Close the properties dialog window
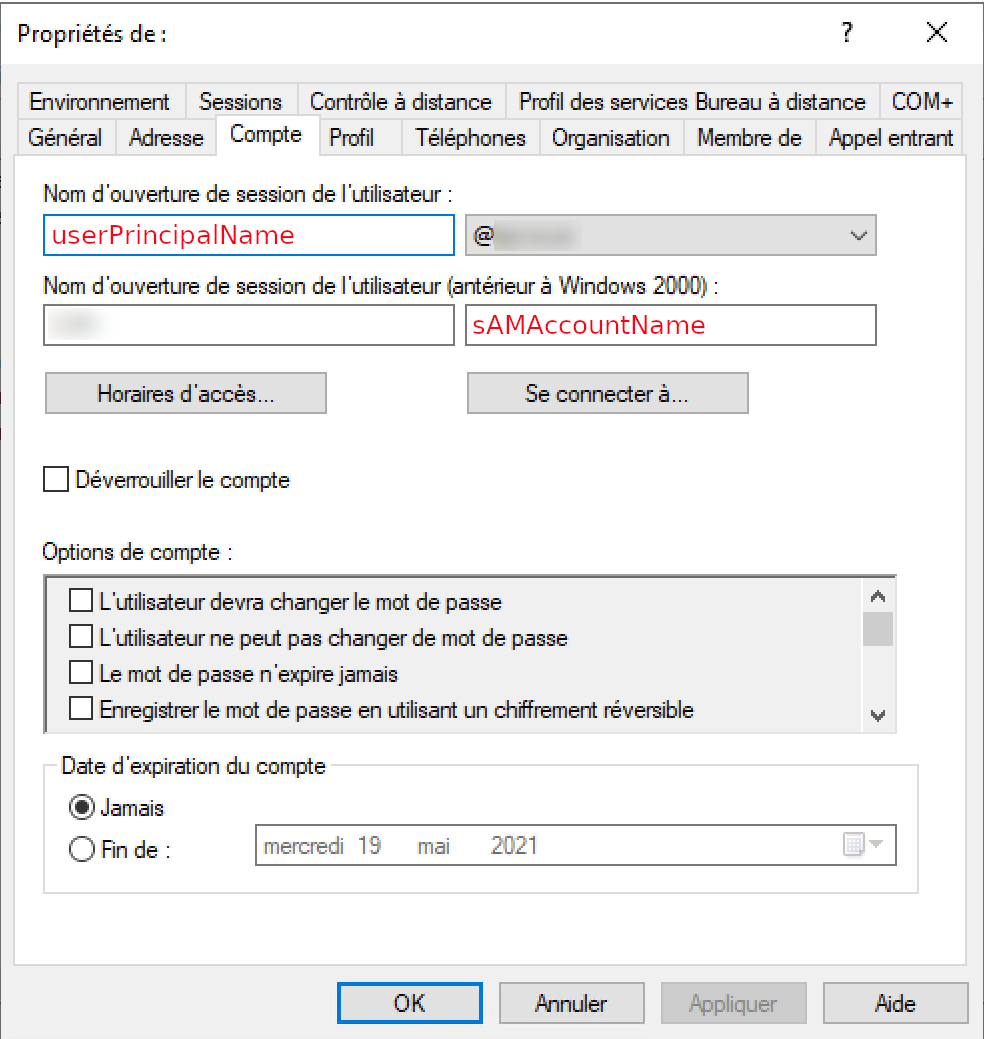The height and width of the screenshot is (1039, 984). [936, 33]
